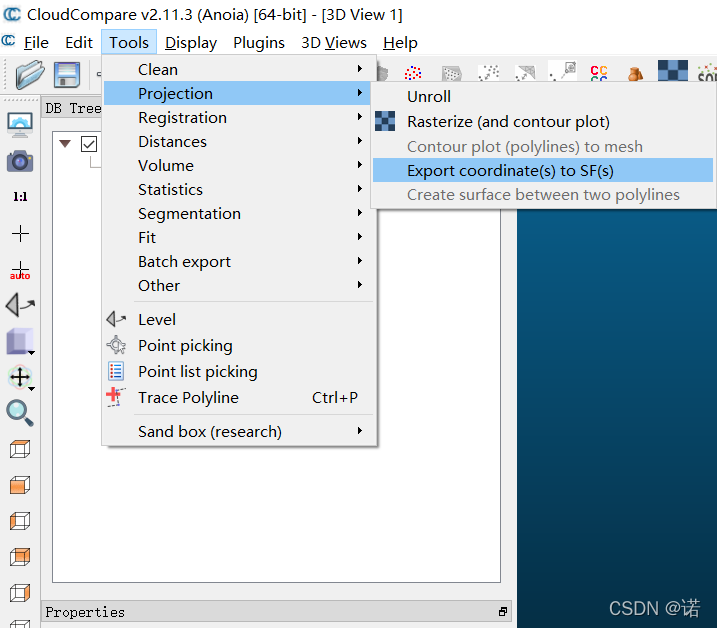Image resolution: width=717 pixels, height=628 pixels.
Task: Choose Trace Polyline menu entry
Action: pyautogui.click(x=239, y=397)
